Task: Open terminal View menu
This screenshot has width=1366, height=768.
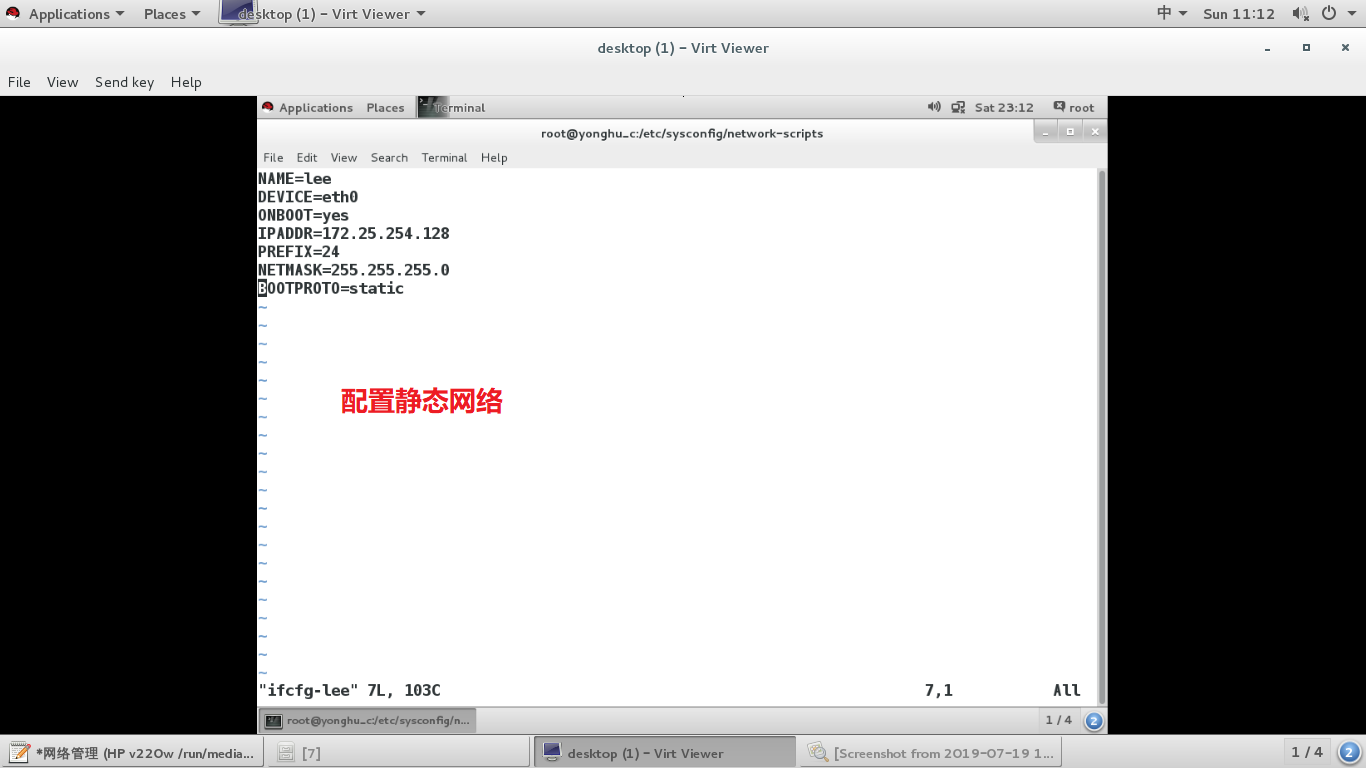Action: pyautogui.click(x=344, y=157)
